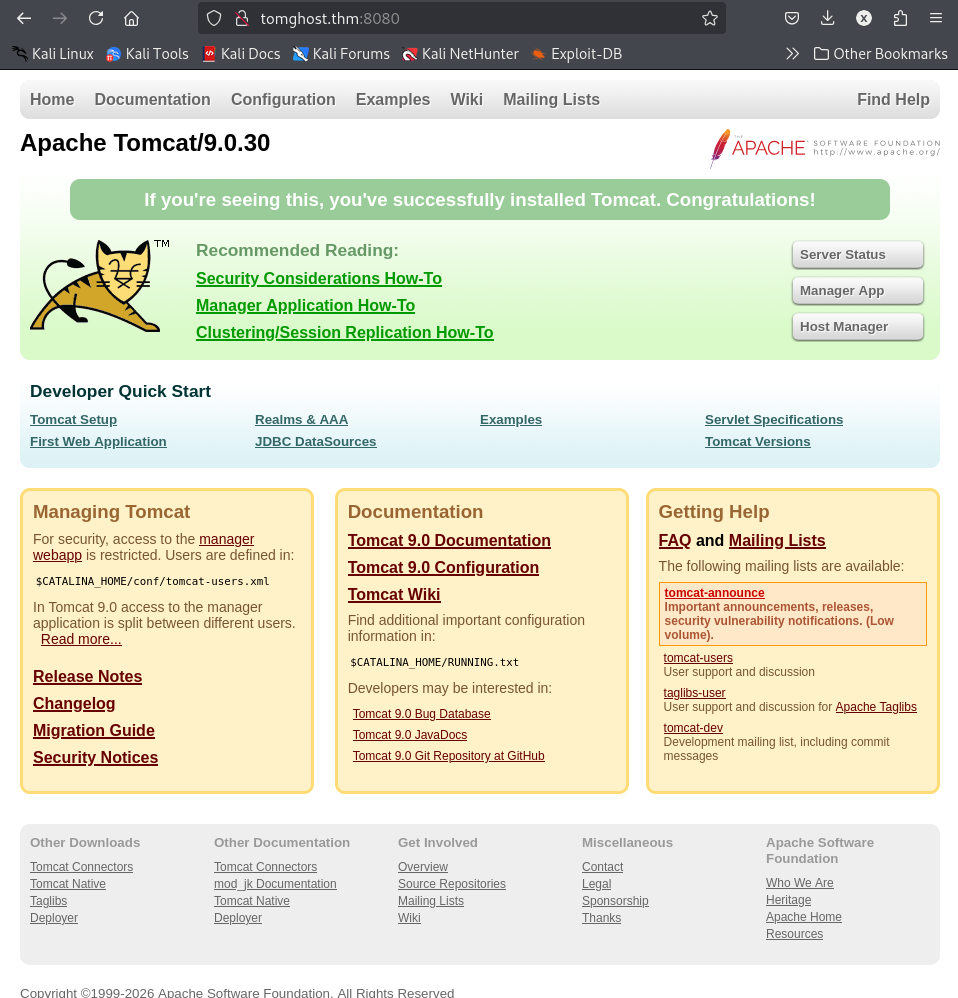Open Tomcat 9.0 Bug Database link
958x998 pixels.
[x=421, y=714]
